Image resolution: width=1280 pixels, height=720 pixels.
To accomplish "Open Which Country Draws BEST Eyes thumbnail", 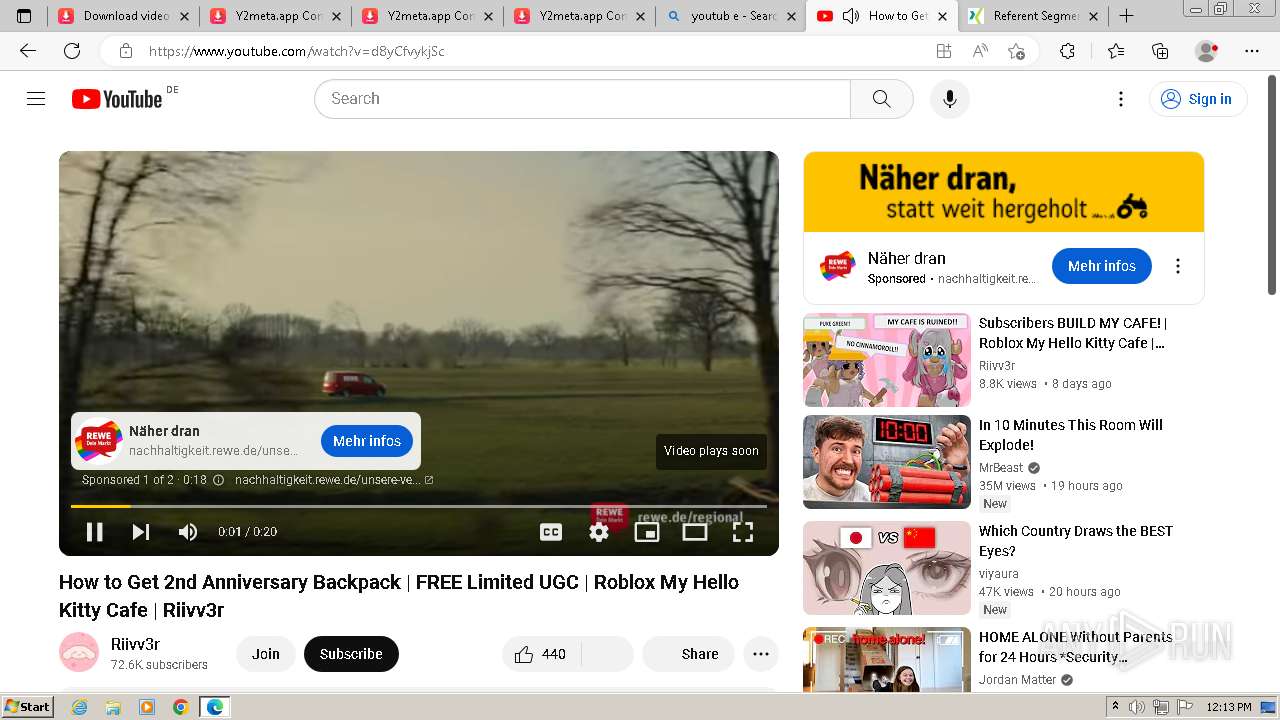I will 887,568.
